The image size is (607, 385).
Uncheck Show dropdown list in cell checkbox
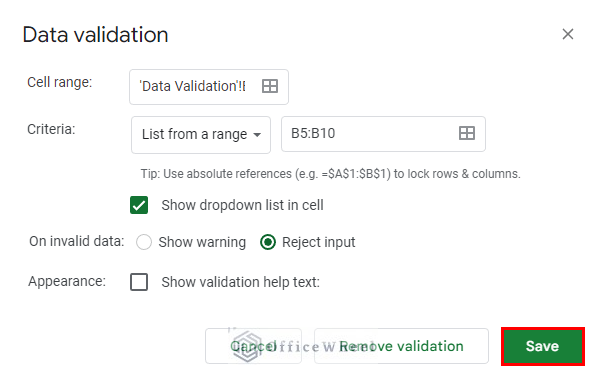pyautogui.click(x=139, y=205)
